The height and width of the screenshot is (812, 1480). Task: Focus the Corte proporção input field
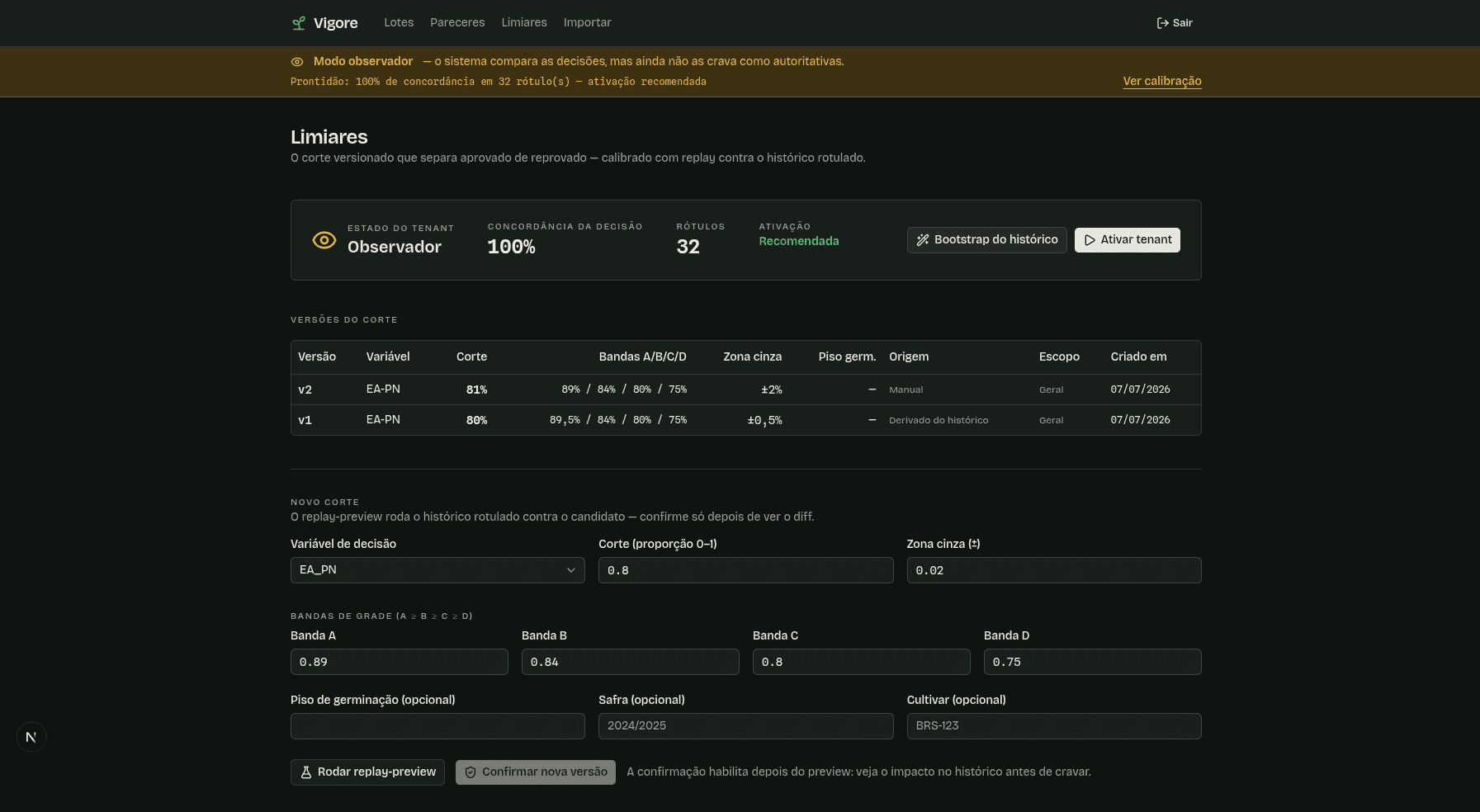pyautogui.click(x=745, y=570)
